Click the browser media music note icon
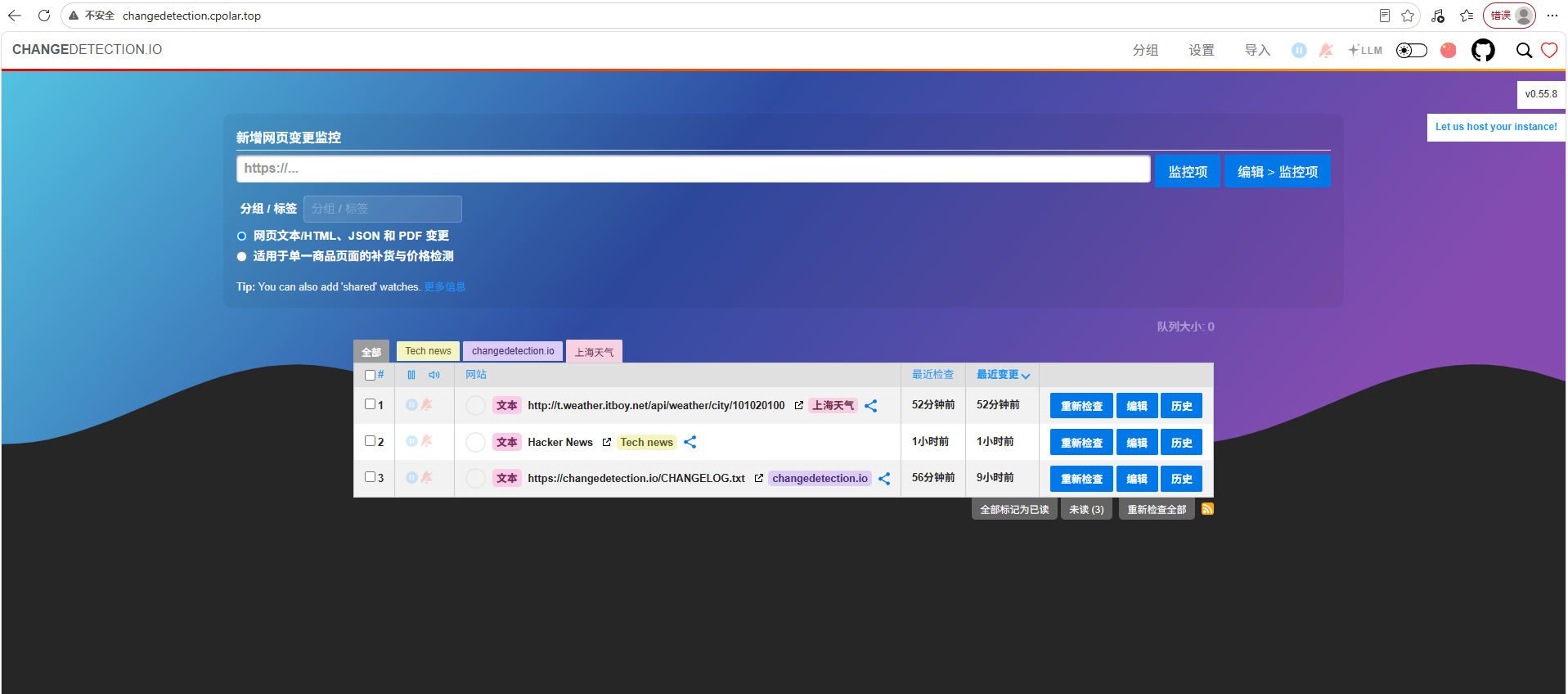Image resolution: width=1568 pixels, height=694 pixels. tap(1438, 16)
